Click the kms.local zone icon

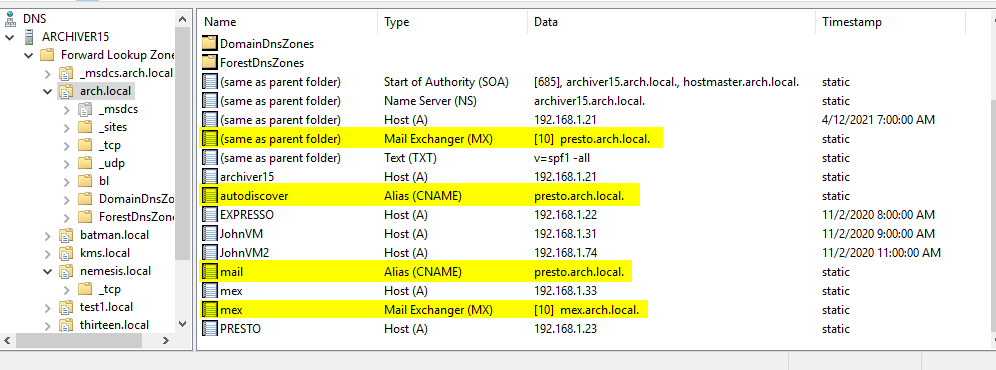tap(67, 253)
